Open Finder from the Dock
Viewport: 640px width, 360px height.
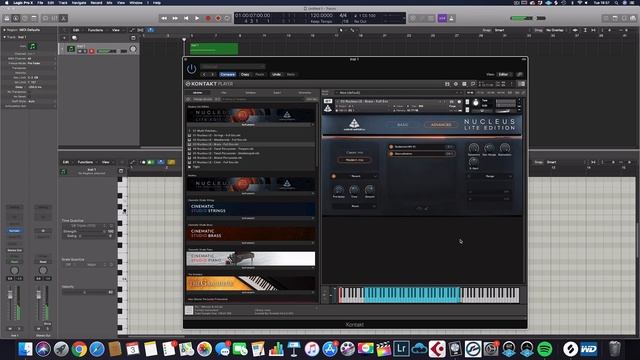25,349
